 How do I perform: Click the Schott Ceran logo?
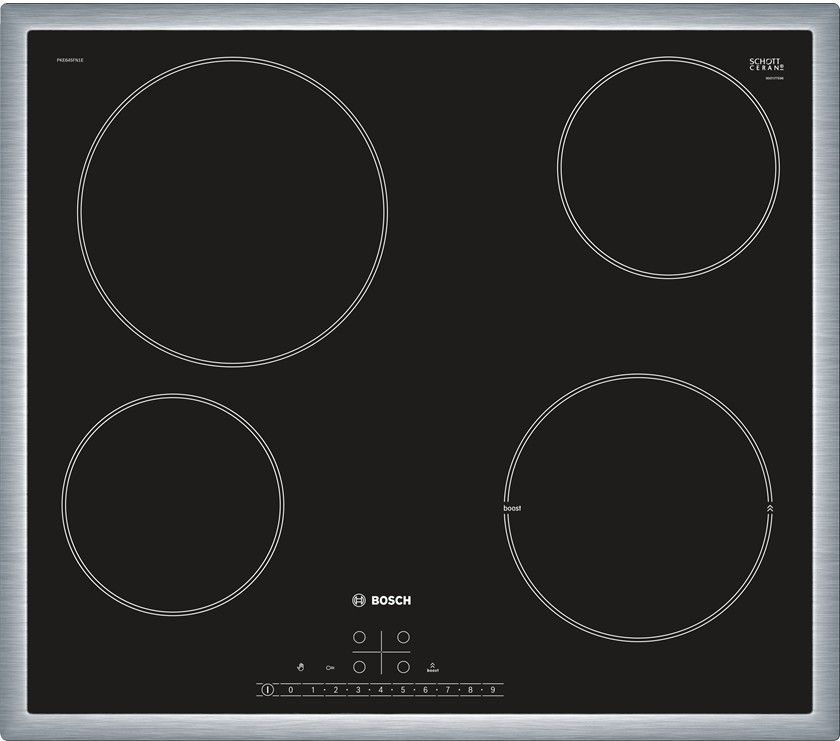pyautogui.click(x=766, y=64)
